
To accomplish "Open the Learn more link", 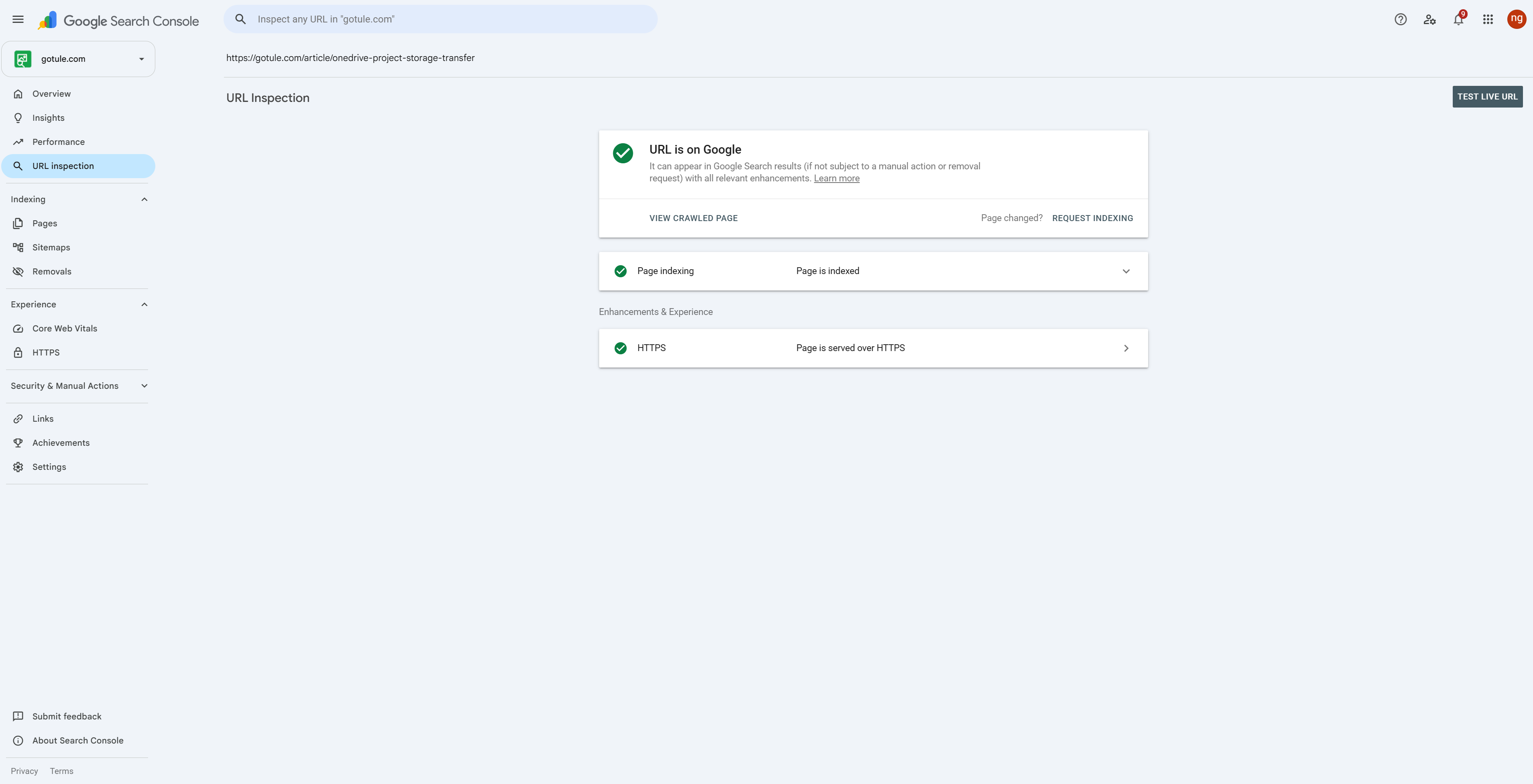I will [836, 179].
